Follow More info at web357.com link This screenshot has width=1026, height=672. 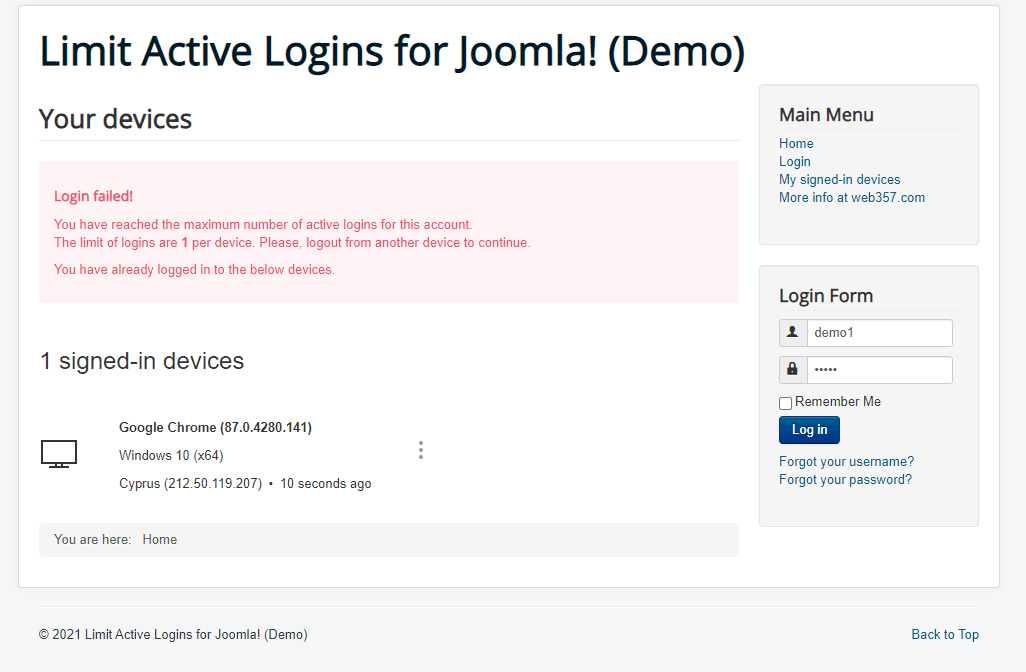click(851, 198)
